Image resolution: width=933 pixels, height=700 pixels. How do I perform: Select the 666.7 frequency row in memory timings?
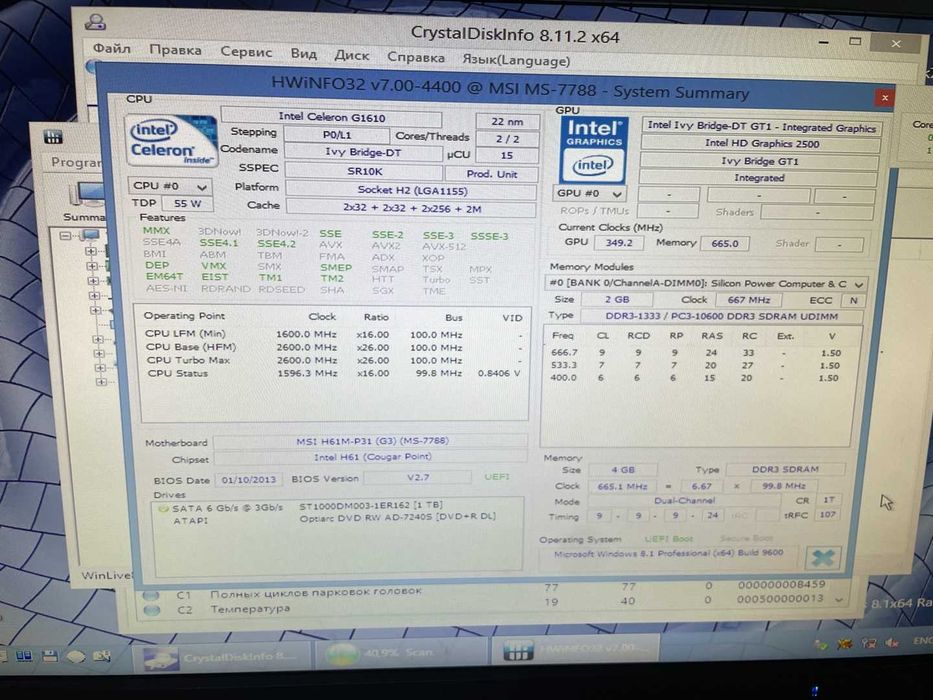(x=695, y=352)
